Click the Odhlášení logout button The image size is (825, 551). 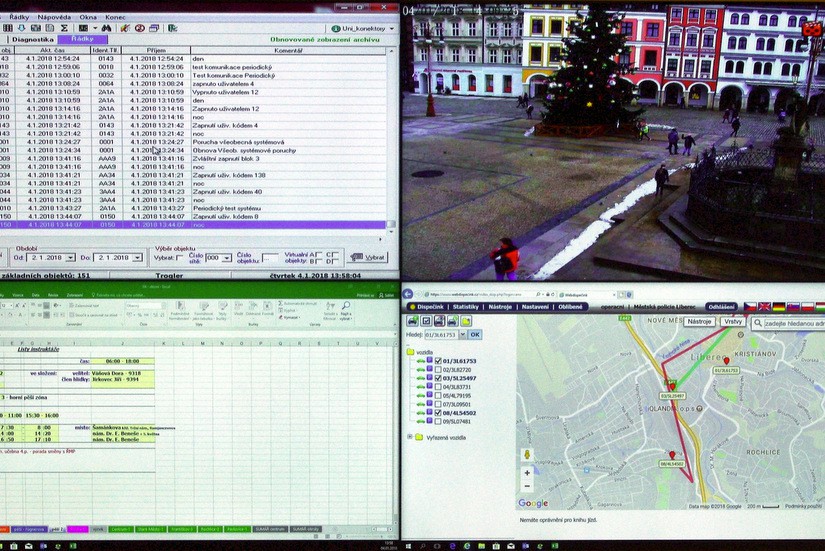tap(721, 307)
